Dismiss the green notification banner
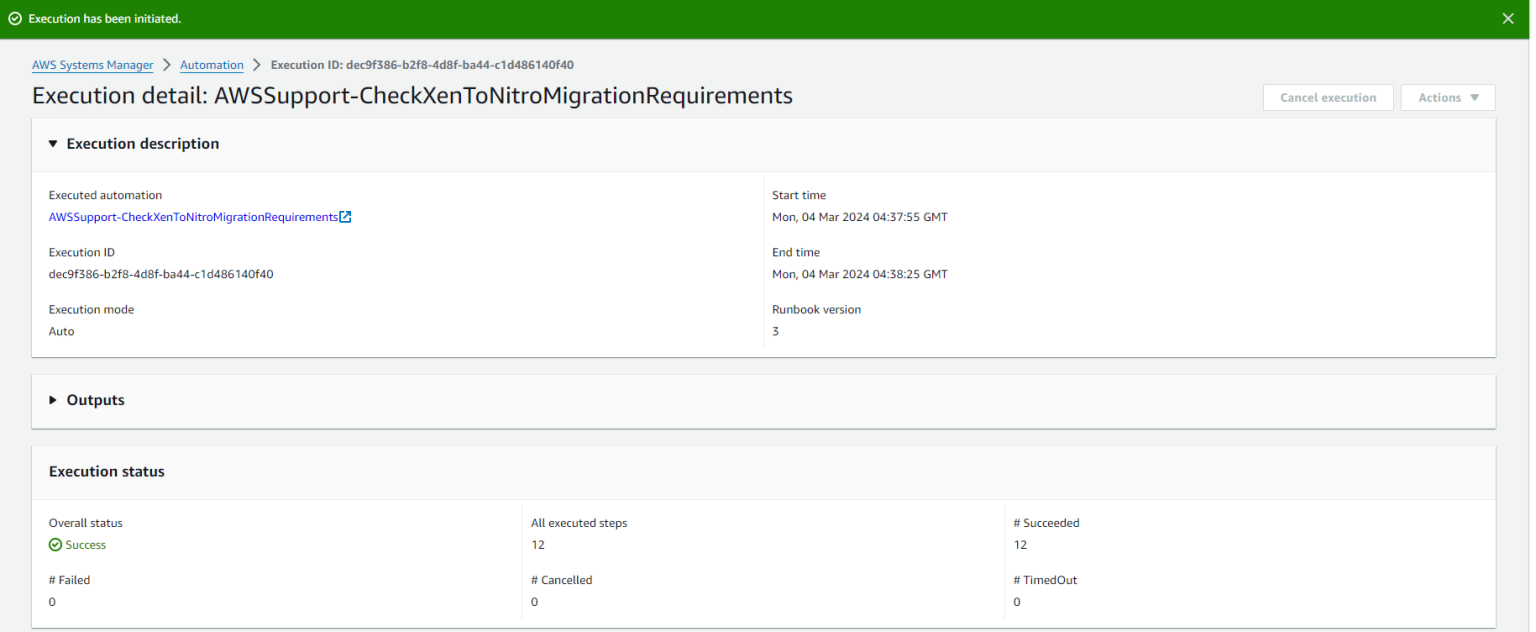 tap(1508, 19)
